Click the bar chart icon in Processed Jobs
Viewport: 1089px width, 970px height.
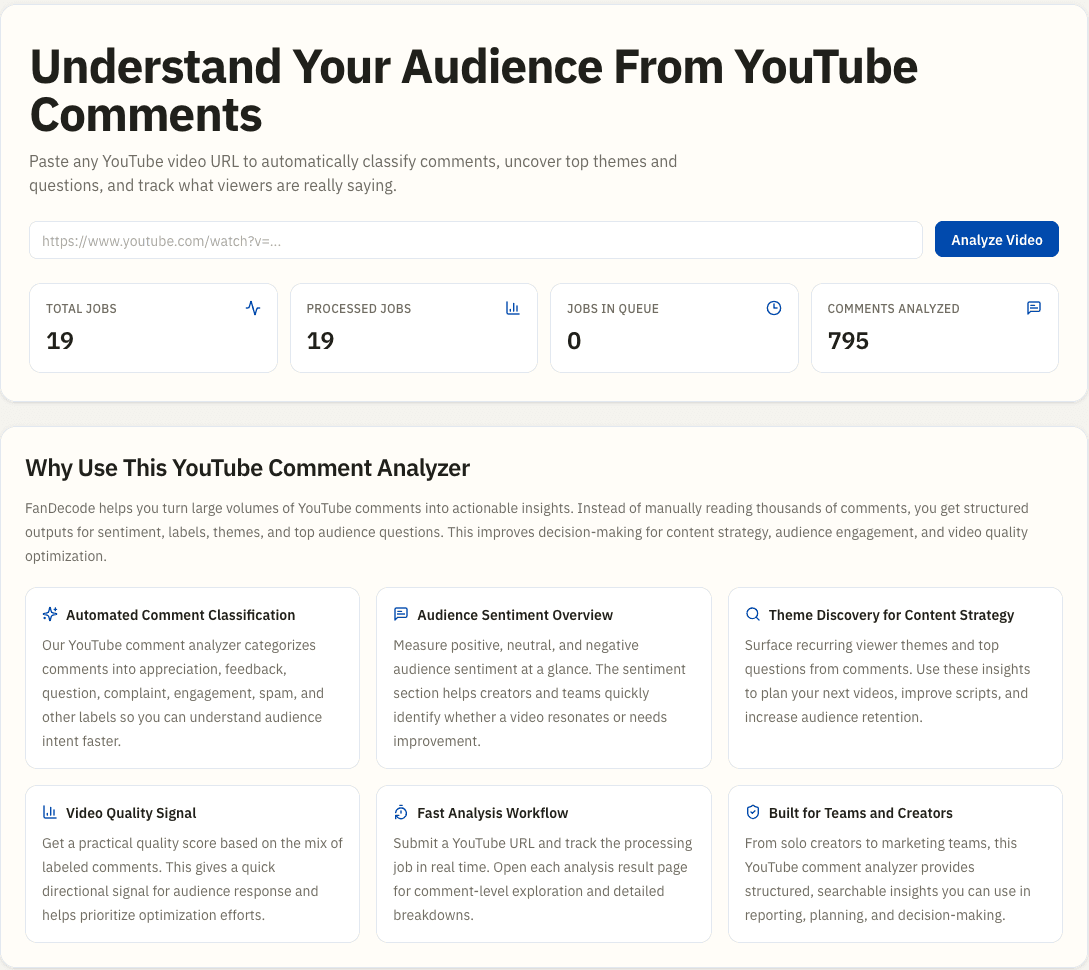513,308
